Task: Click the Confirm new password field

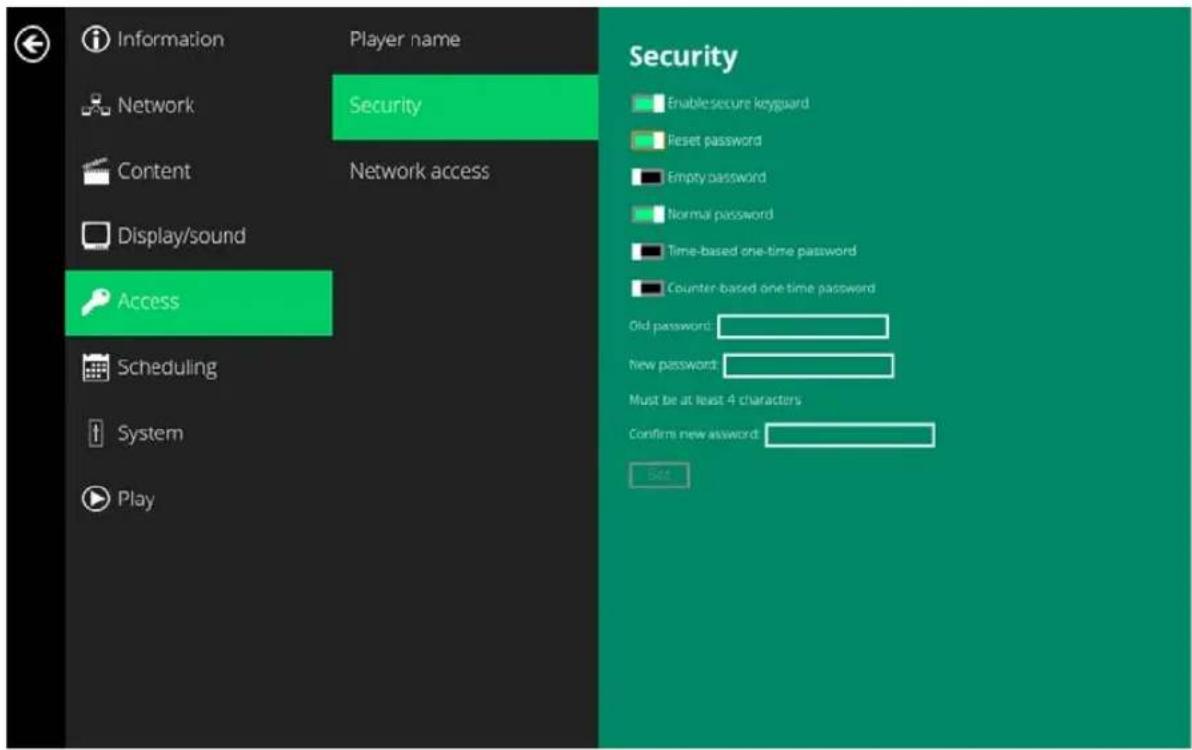Action: pos(850,435)
